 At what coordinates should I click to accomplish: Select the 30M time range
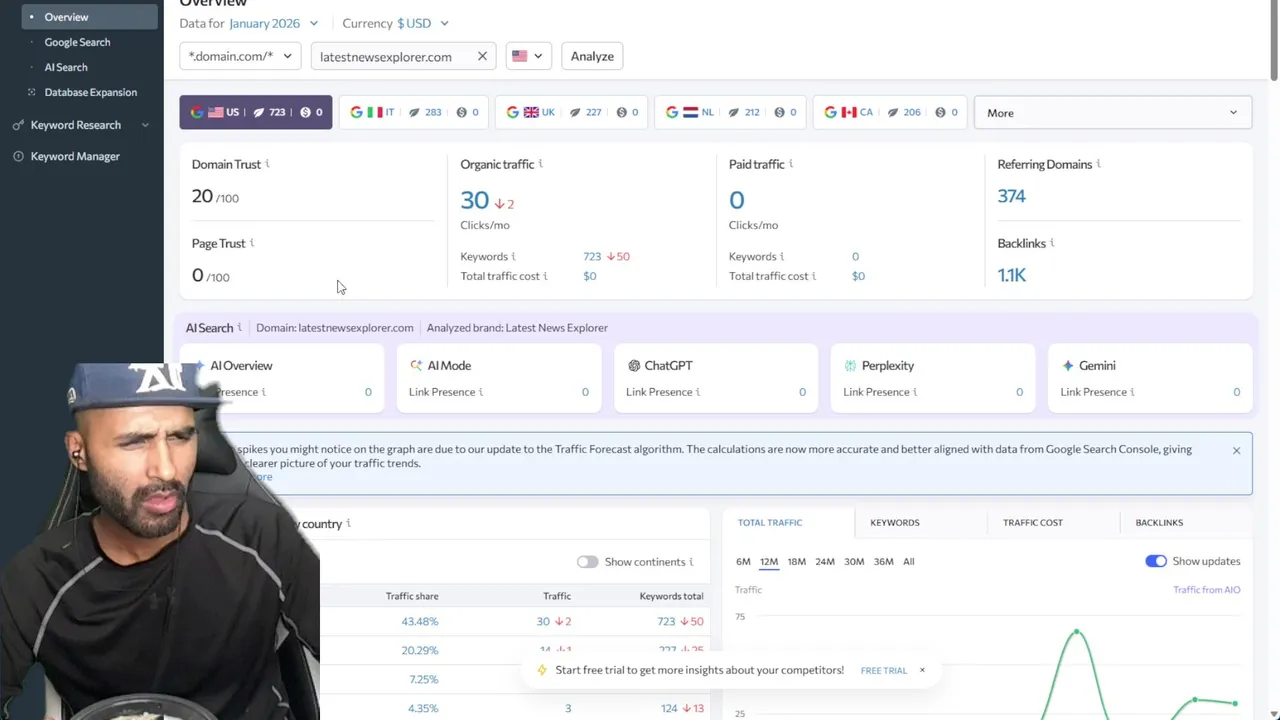(x=853, y=561)
